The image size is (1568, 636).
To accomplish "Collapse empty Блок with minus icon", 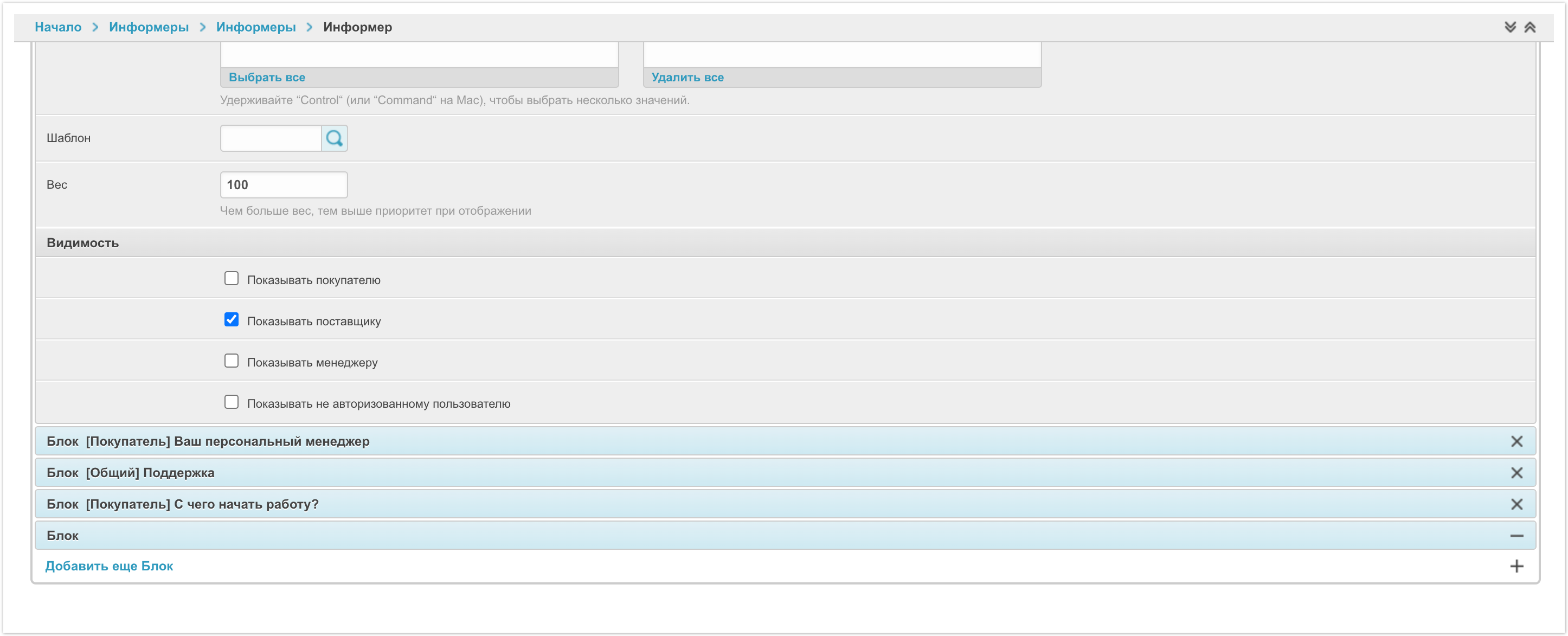I will [x=1516, y=536].
